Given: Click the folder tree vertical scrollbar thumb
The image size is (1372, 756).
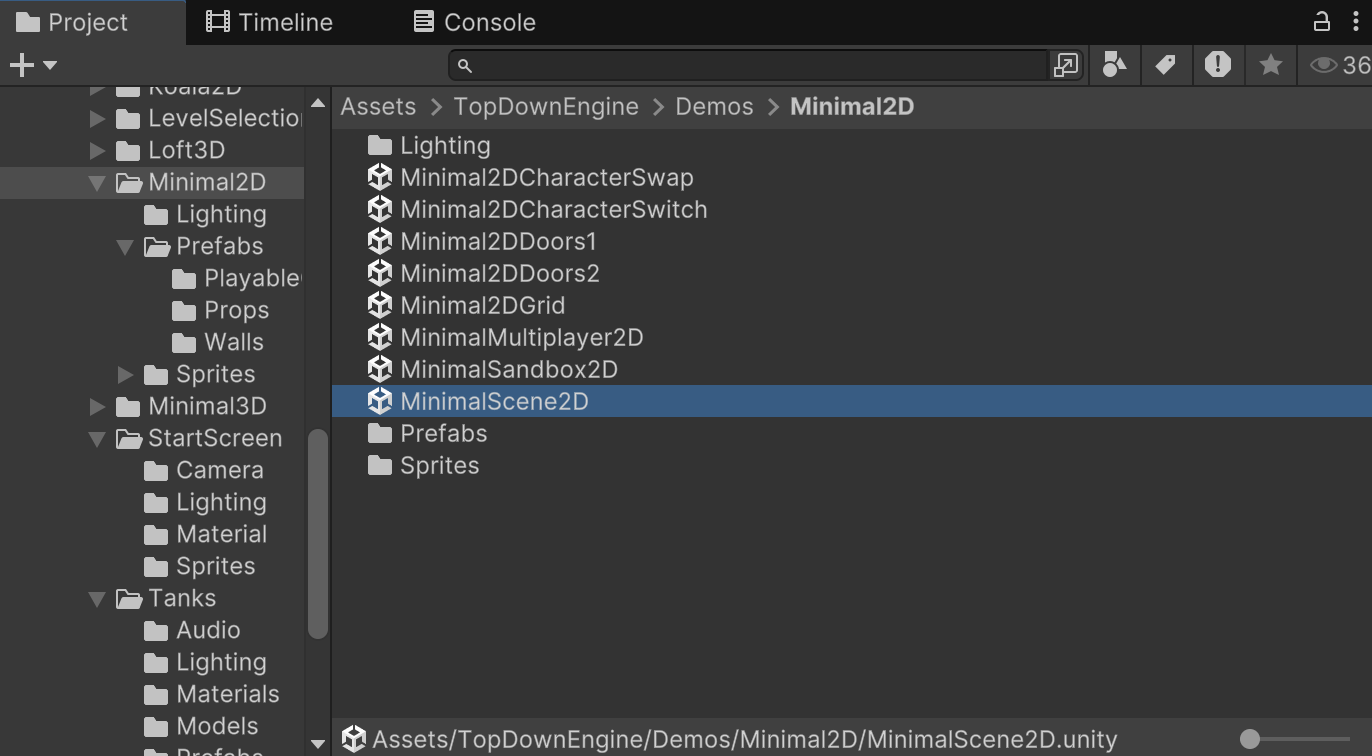Looking at the screenshot, I should point(318,533).
